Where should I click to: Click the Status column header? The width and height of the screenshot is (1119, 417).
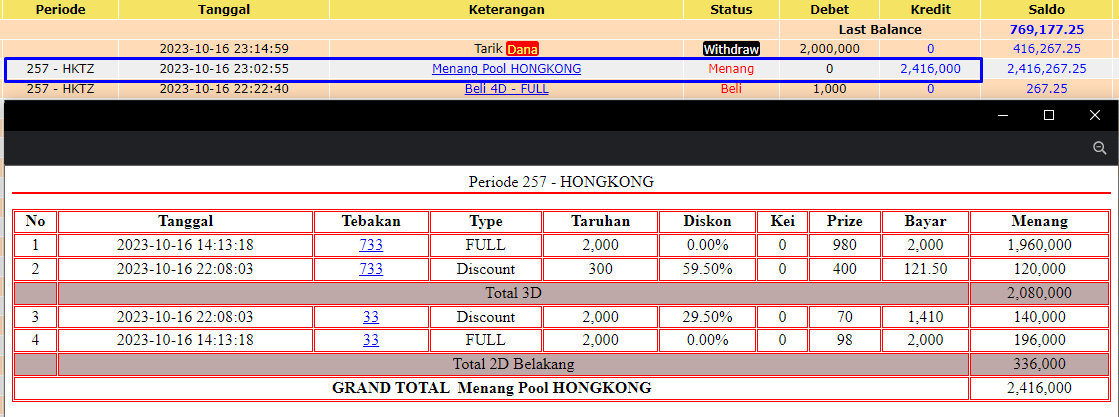click(731, 10)
